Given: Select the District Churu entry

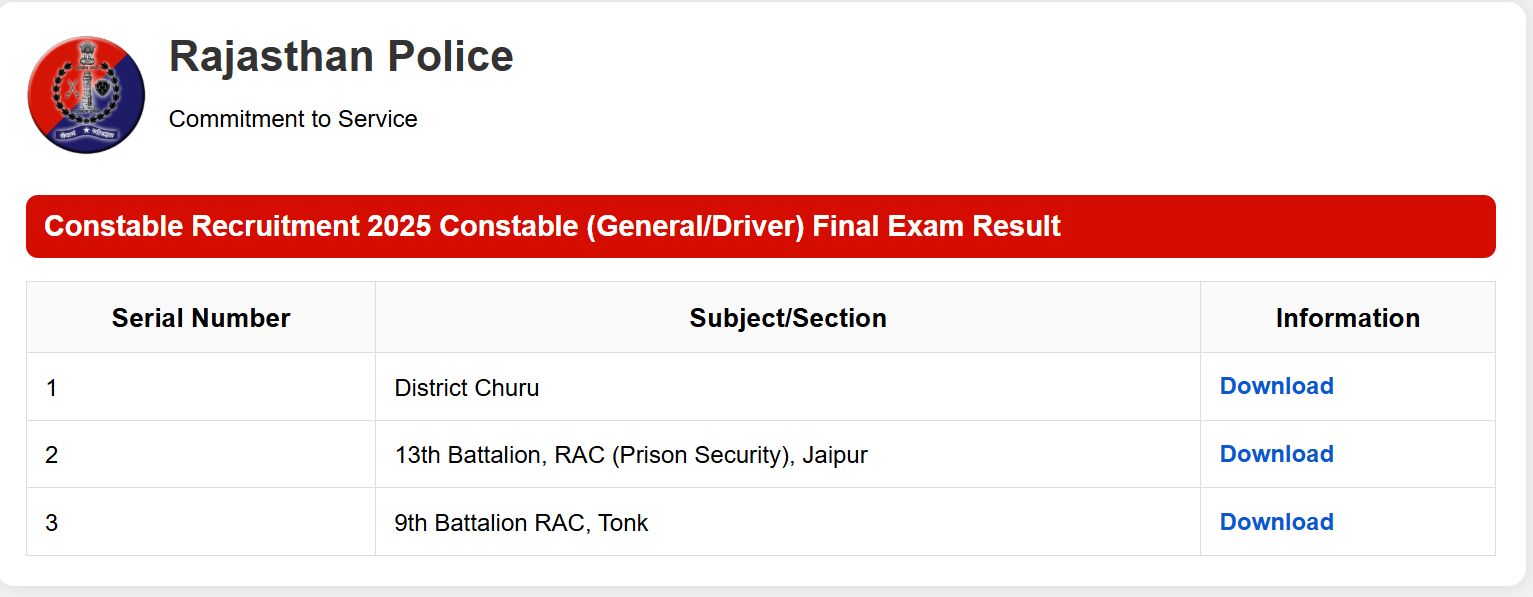Looking at the screenshot, I should (467, 388).
